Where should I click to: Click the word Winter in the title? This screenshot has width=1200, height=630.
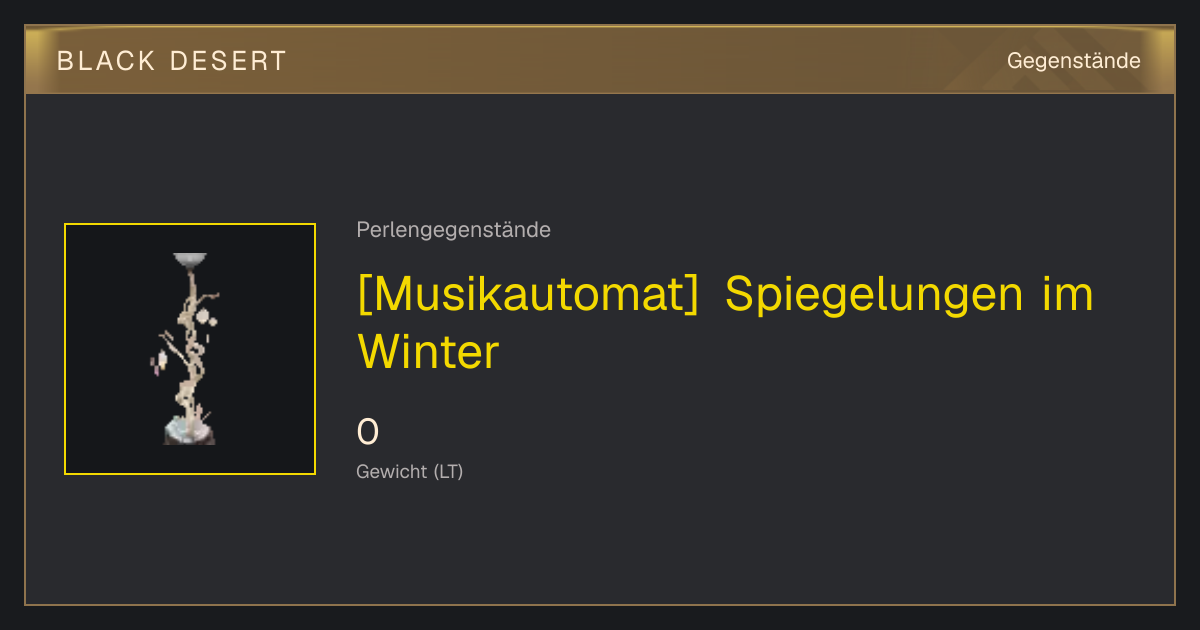click(428, 352)
